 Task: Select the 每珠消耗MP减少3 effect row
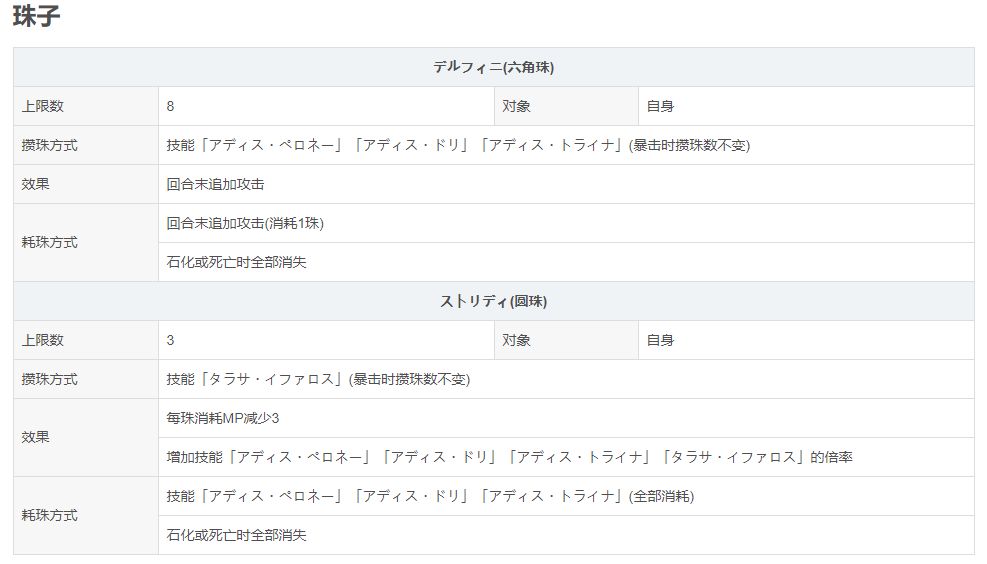222,418
